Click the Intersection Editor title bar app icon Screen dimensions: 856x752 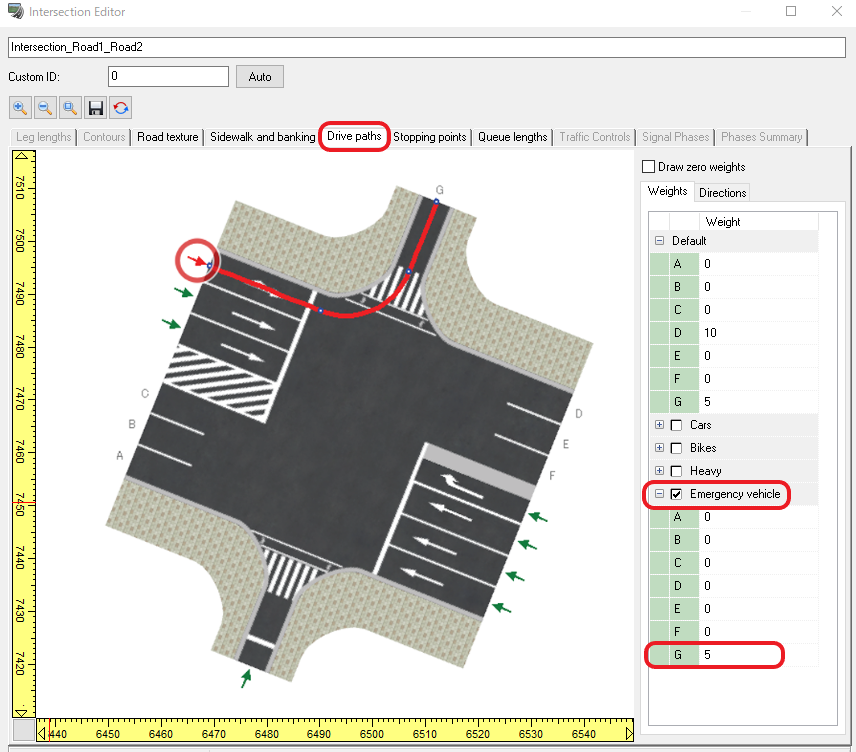pyautogui.click(x=16, y=11)
